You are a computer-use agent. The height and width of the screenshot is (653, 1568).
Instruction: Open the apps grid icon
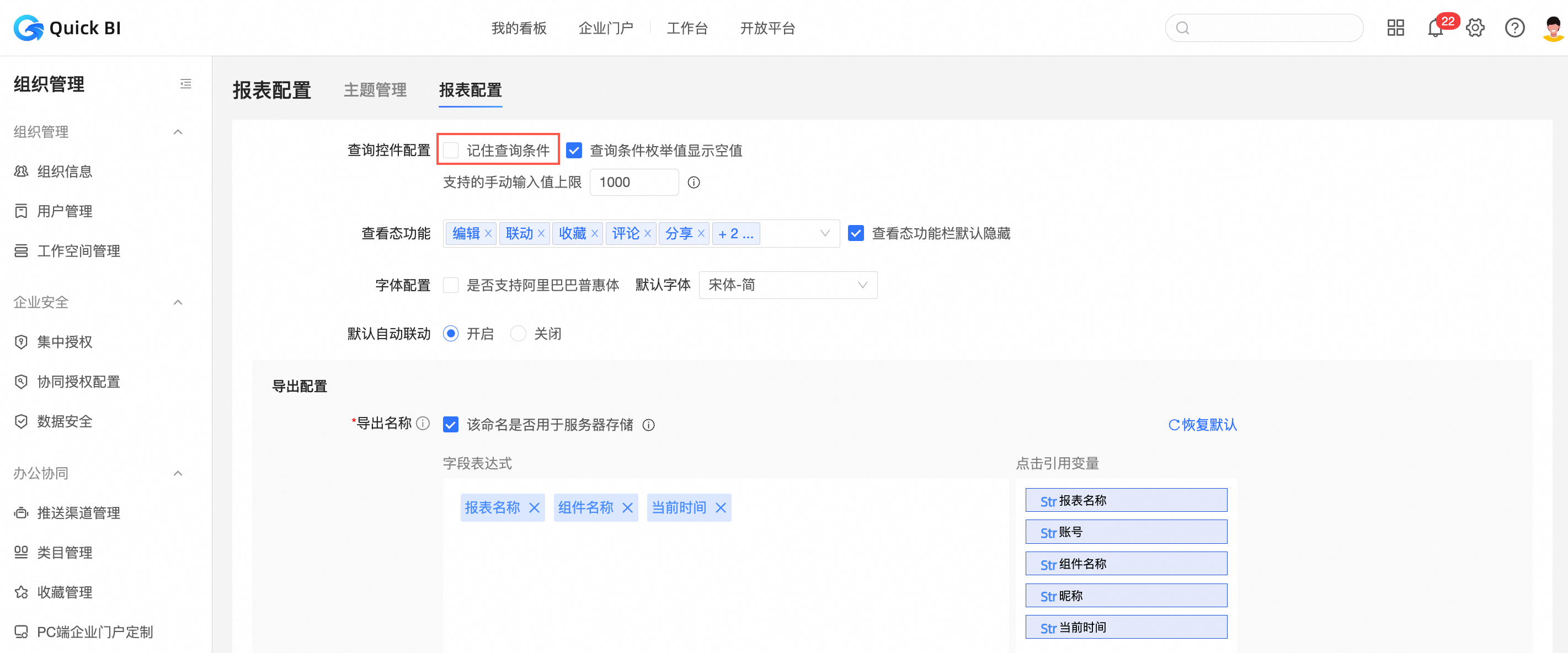1395,28
